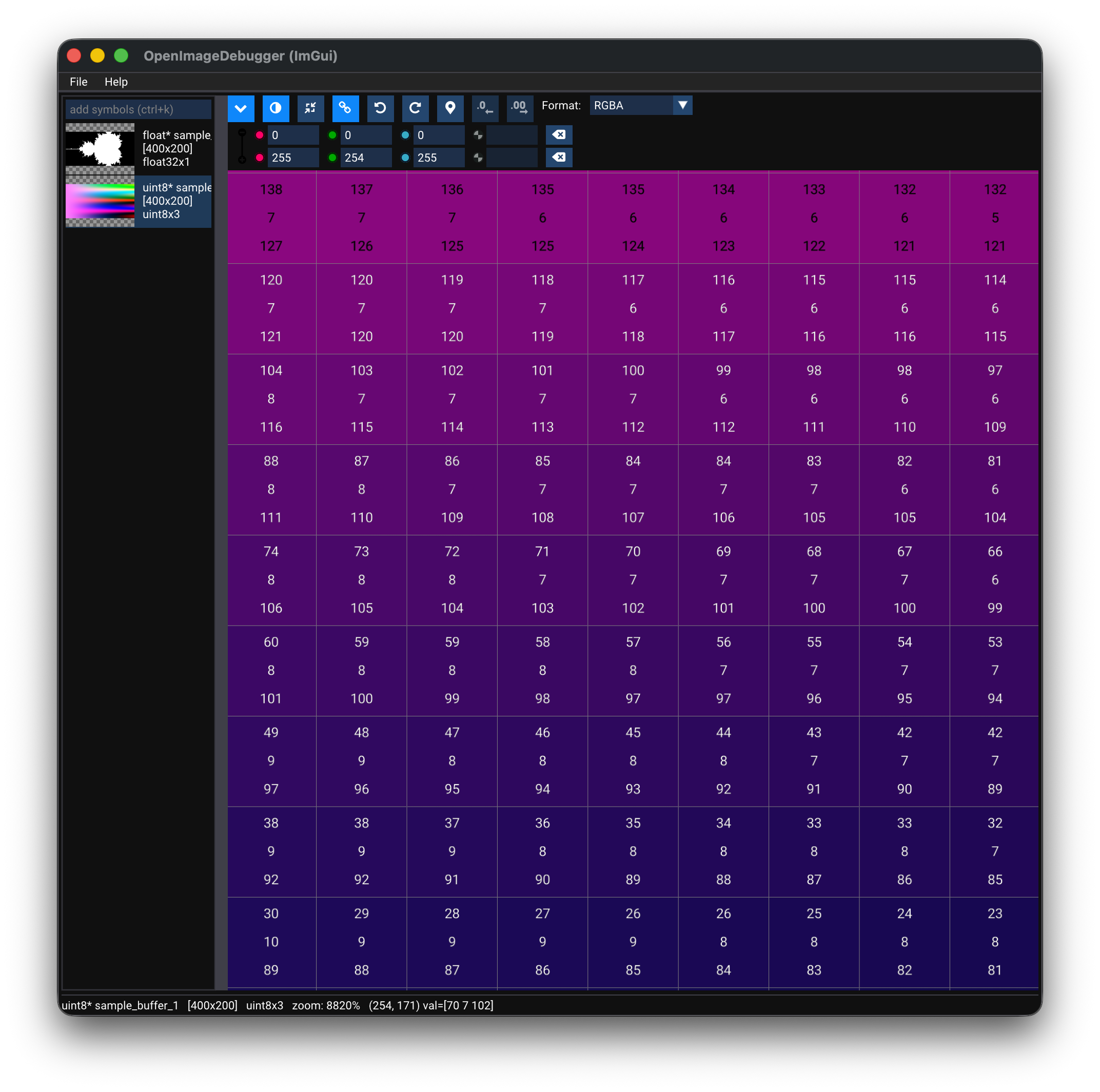Click status bar val=[70 7 102] readout
The image size is (1100, 1092).
click(458, 1005)
